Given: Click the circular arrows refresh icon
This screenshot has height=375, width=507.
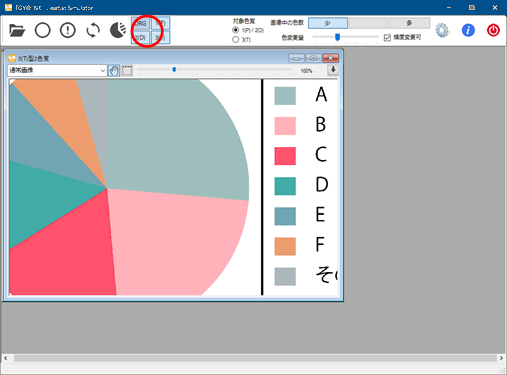Looking at the screenshot, I should click(93, 30).
